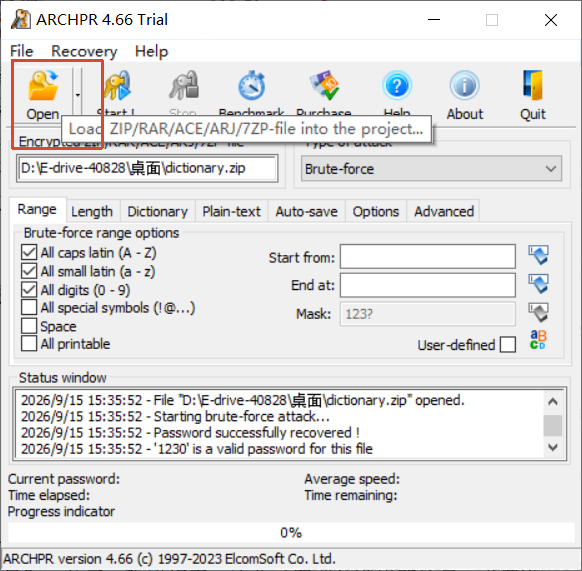582x571 pixels.
Task: Close the ARCHPR window
Action: pyautogui.click(x=551, y=20)
